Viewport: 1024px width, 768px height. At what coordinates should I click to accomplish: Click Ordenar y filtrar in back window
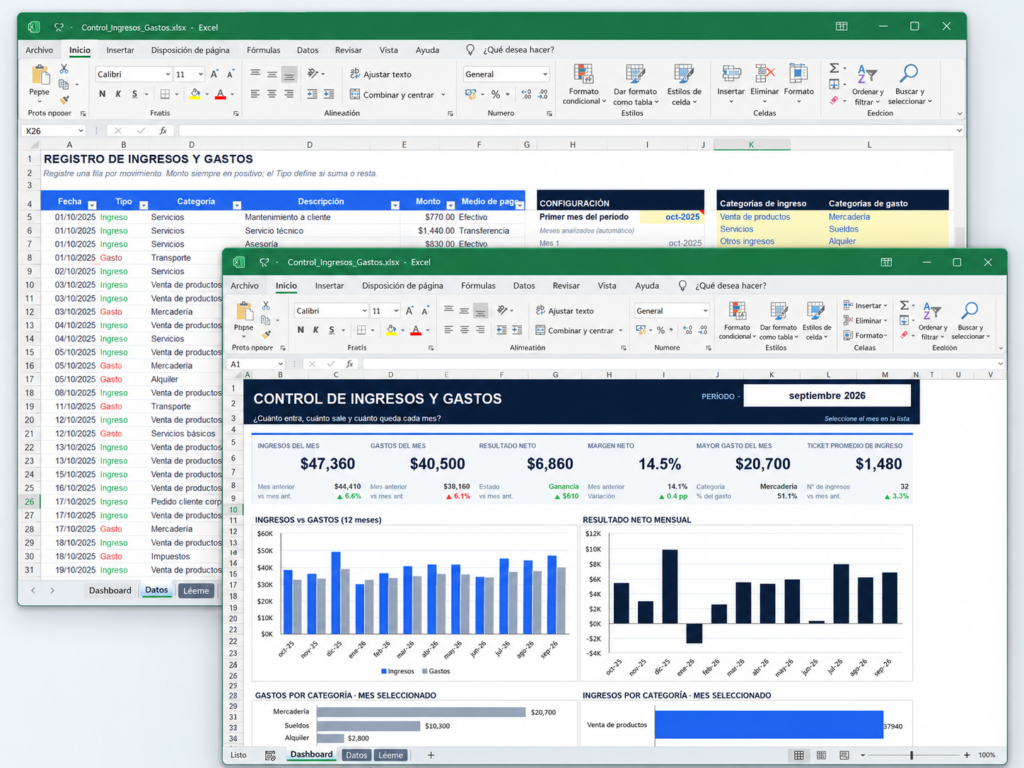click(x=868, y=85)
